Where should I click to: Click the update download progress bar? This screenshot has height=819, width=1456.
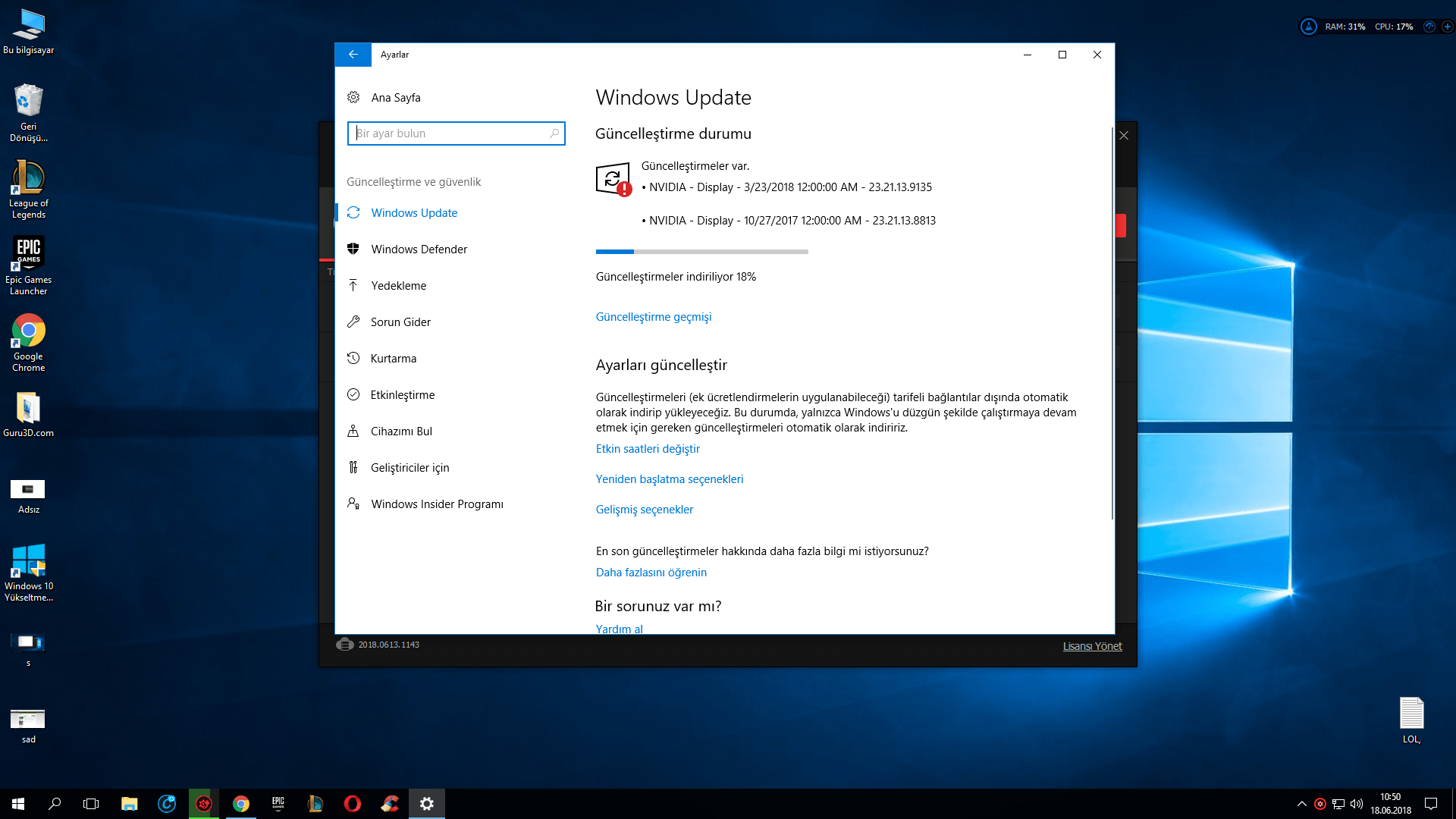tap(701, 252)
